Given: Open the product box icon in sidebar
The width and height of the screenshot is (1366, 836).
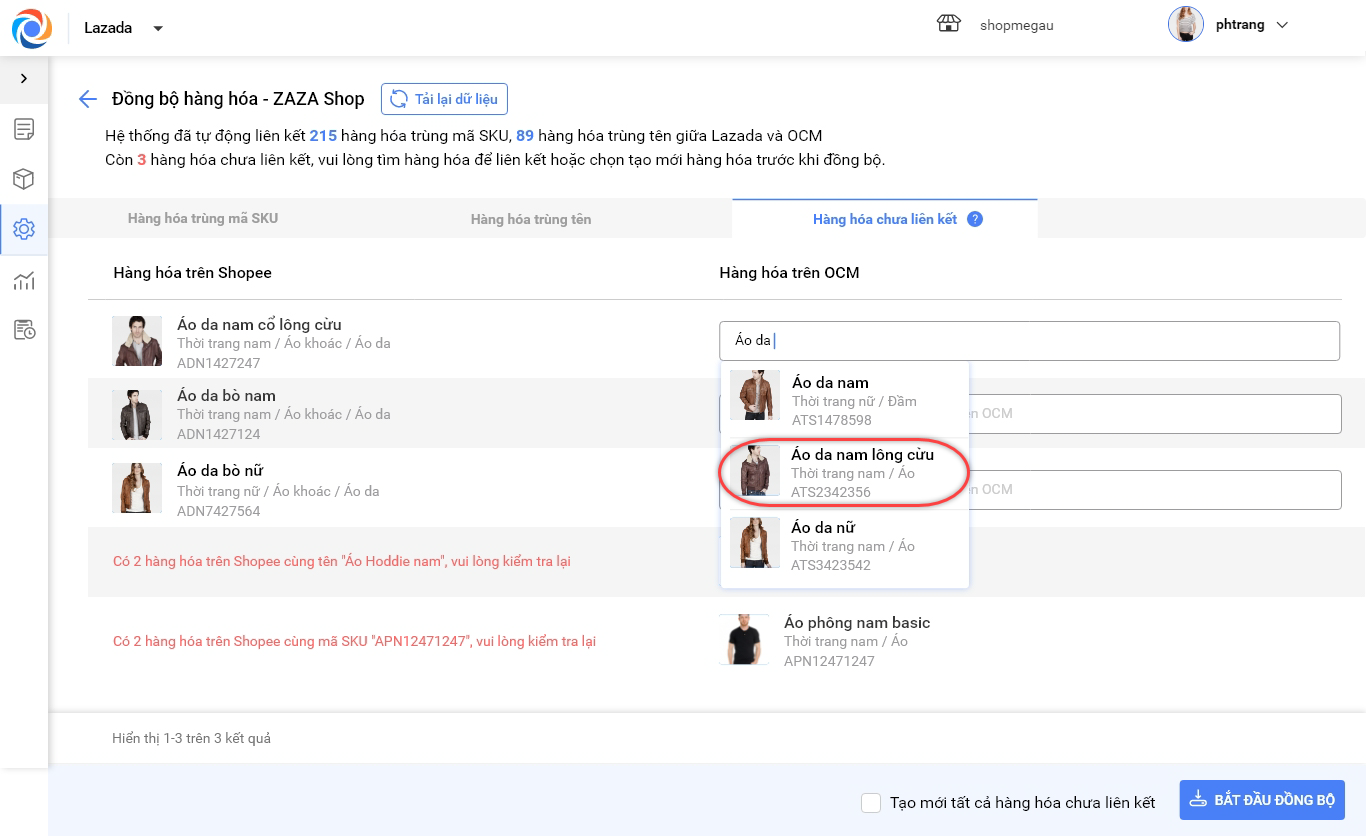Looking at the screenshot, I should [x=24, y=179].
